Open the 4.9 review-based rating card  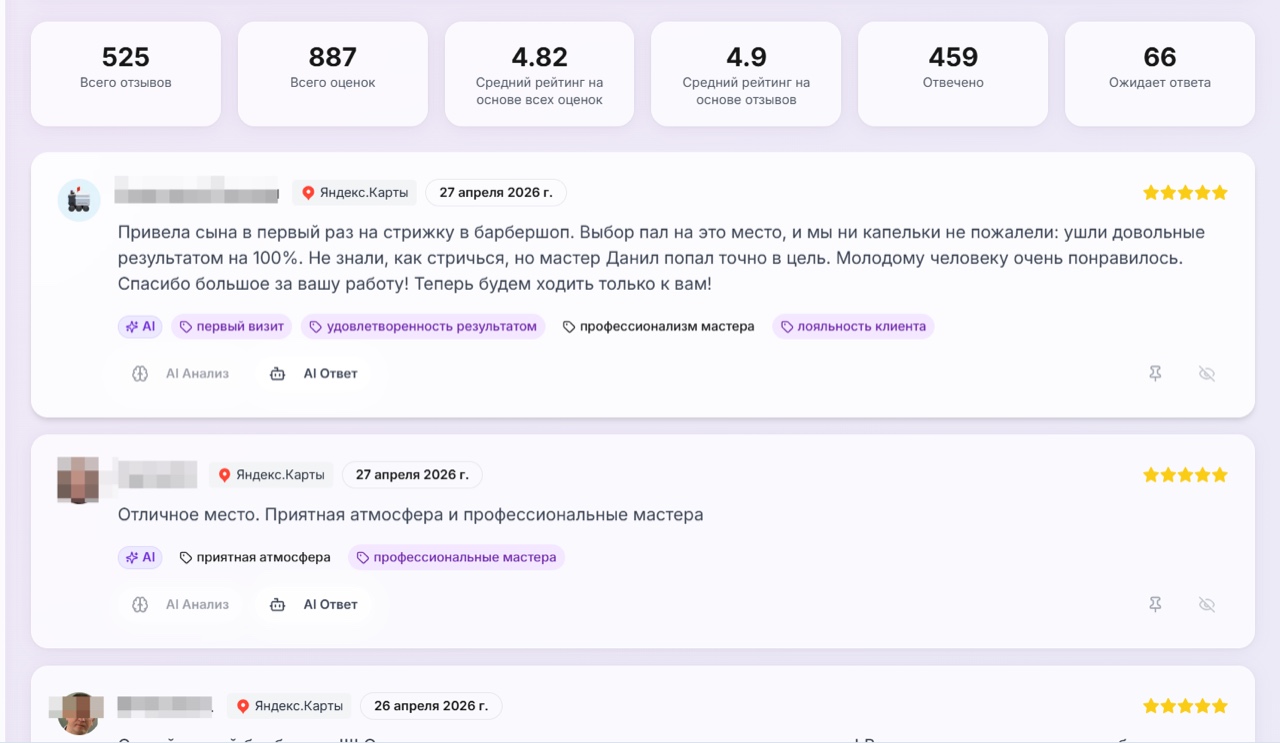[746, 74]
